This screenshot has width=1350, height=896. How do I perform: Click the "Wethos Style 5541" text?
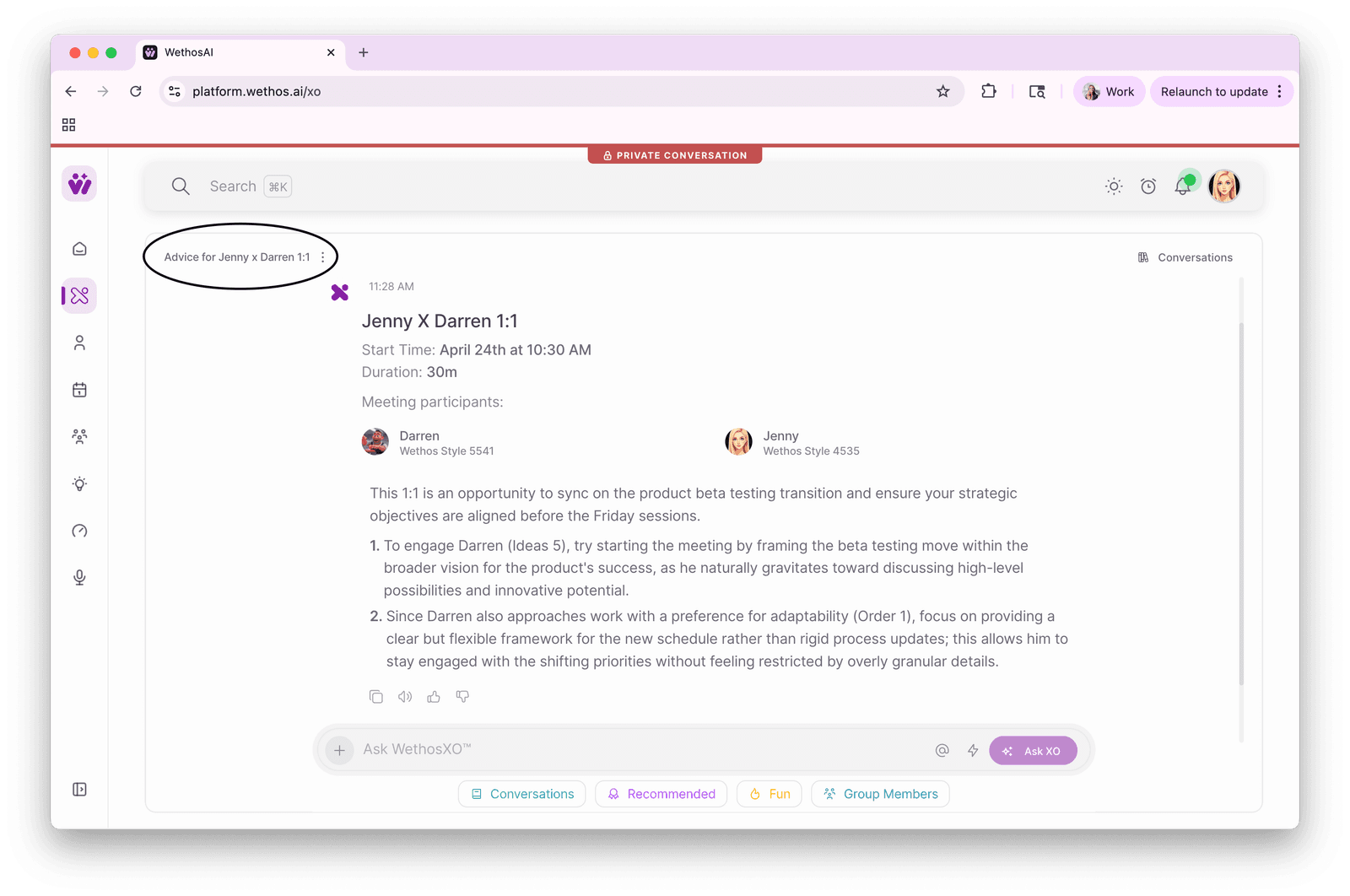pyautogui.click(x=447, y=451)
